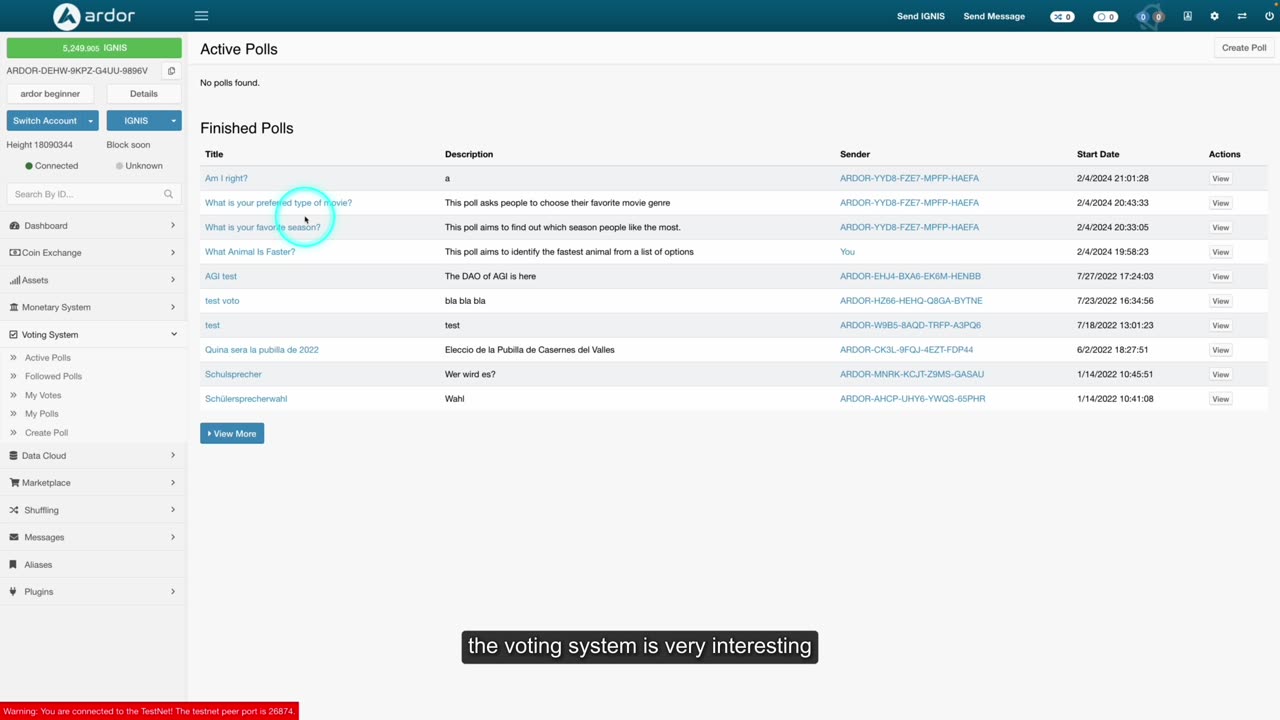This screenshot has width=1280, height=720.
Task: Click the Messages envelope icon
Action: [x=14, y=537]
